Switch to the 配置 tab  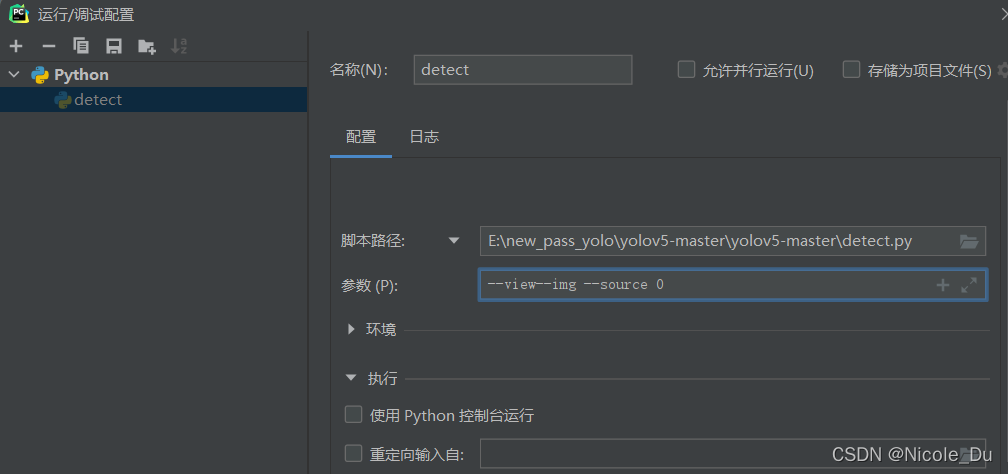361,137
